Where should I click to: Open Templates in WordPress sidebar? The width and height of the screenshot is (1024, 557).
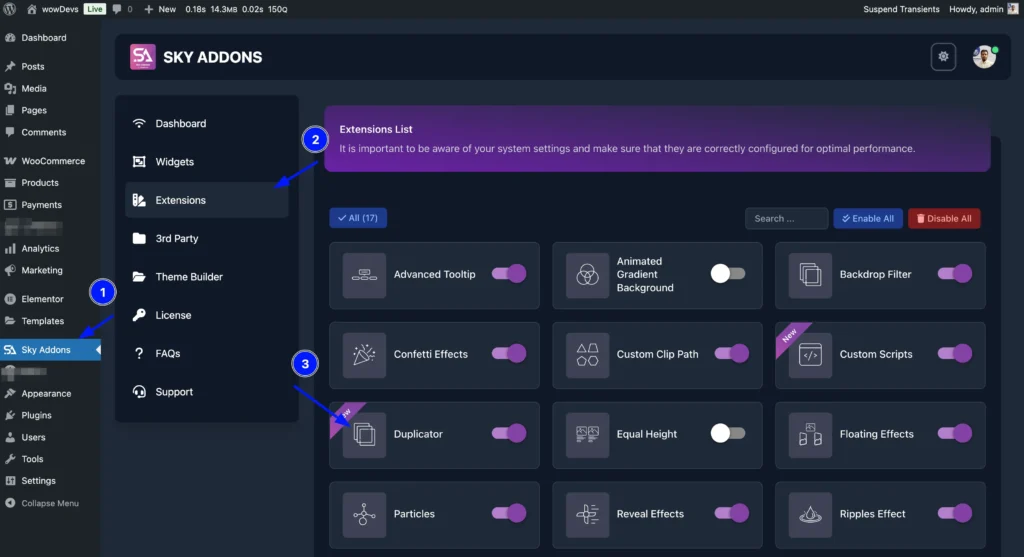click(50, 321)
